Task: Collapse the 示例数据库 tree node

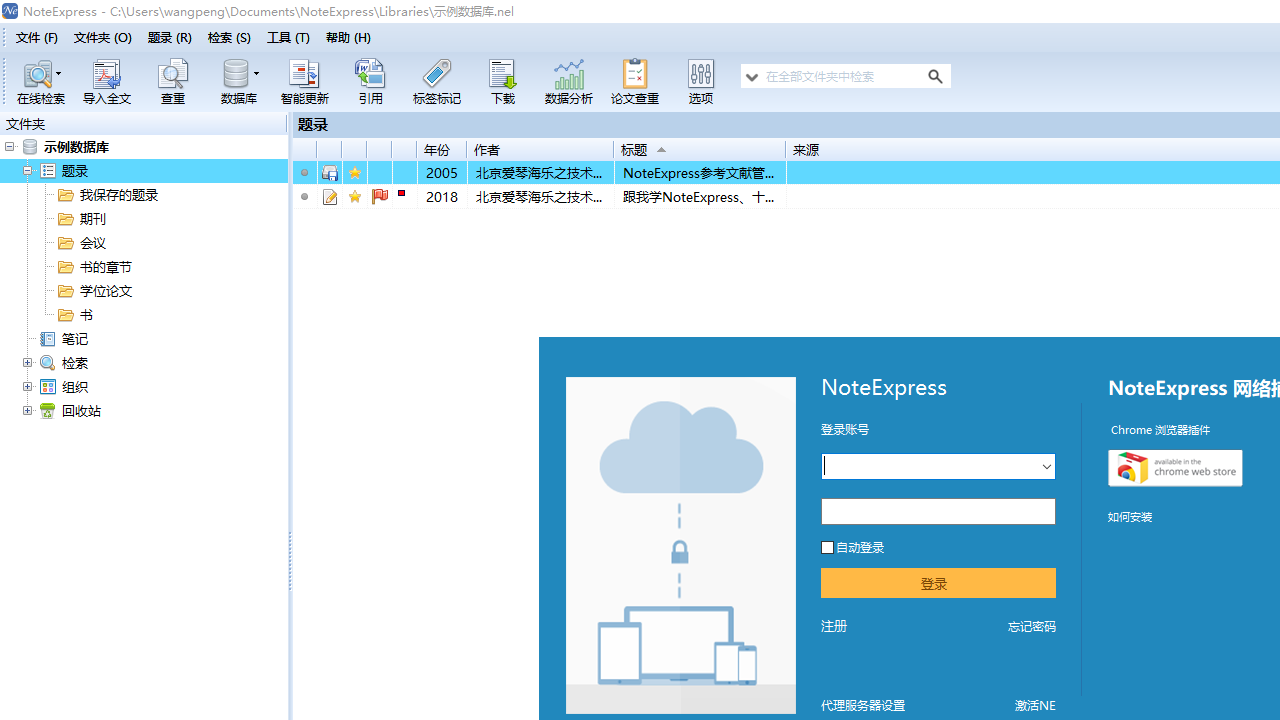Action: (x=9, y=146)
